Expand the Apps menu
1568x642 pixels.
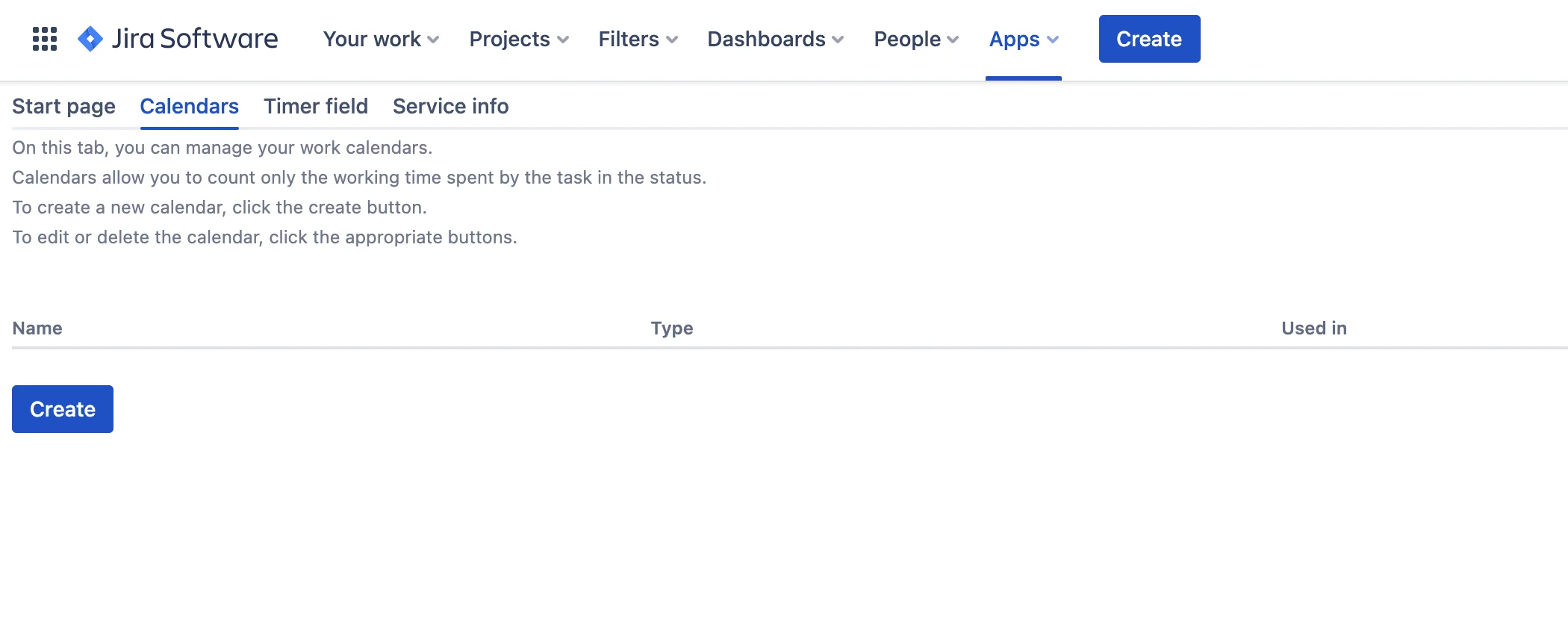tap(1024, 39)
